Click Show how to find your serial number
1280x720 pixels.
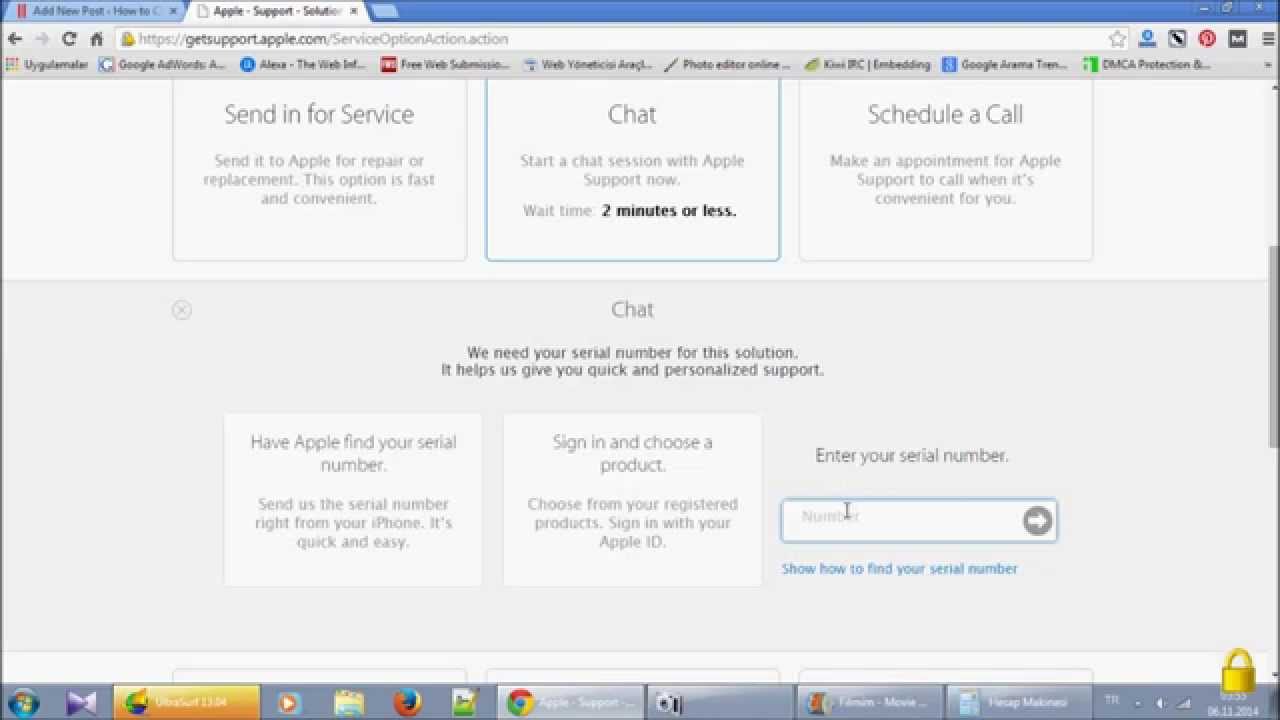point(900,569)
